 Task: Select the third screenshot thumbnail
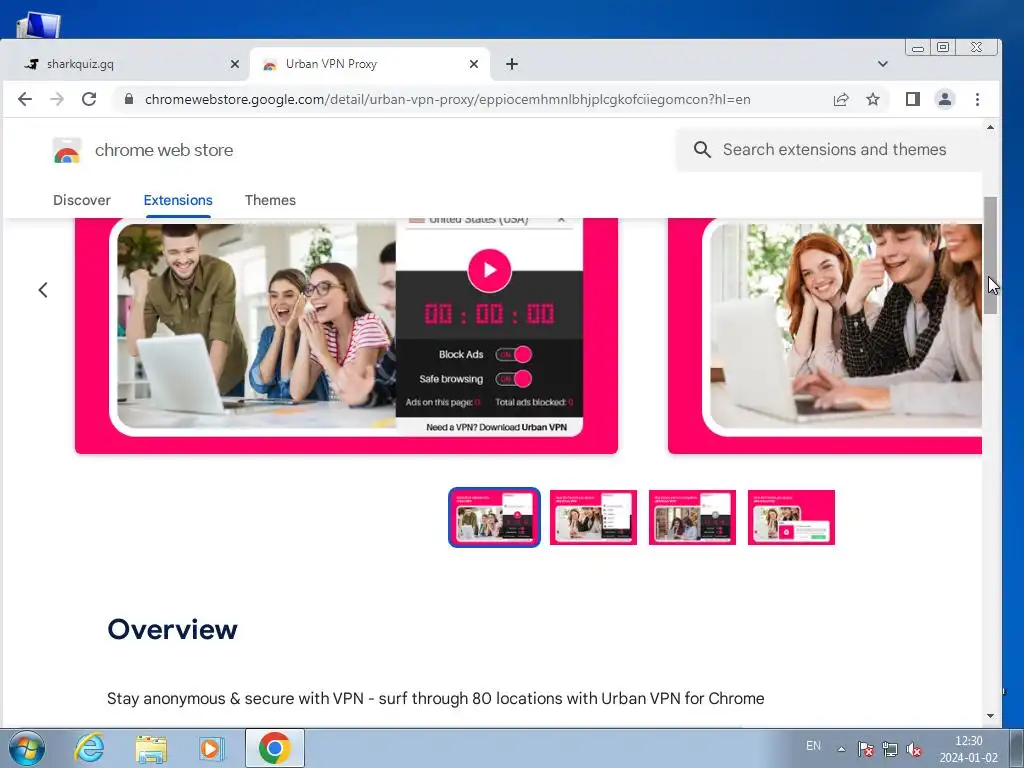692,517
